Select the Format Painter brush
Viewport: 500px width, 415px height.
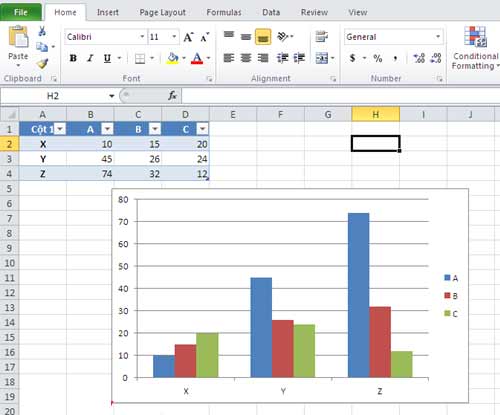(x=42, y=63)
